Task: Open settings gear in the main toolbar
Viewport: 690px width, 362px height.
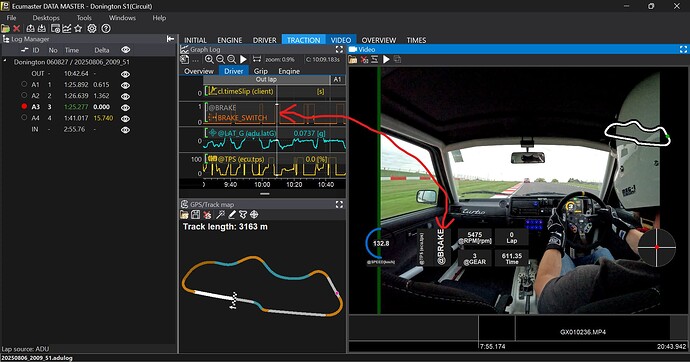Action: [x=92, y=29]
